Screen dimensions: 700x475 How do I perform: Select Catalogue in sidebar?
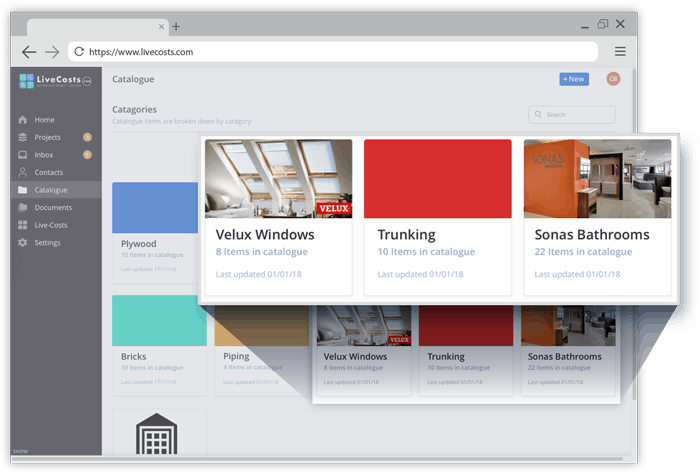[56, 190]
